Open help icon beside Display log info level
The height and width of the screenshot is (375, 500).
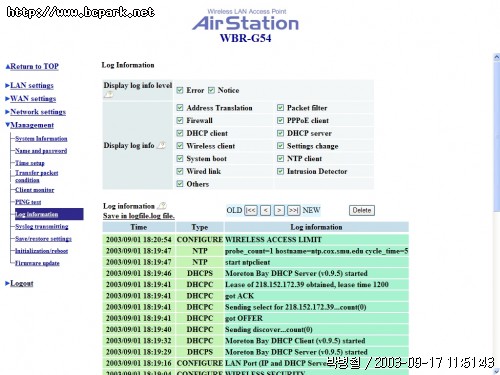point(108,95)
